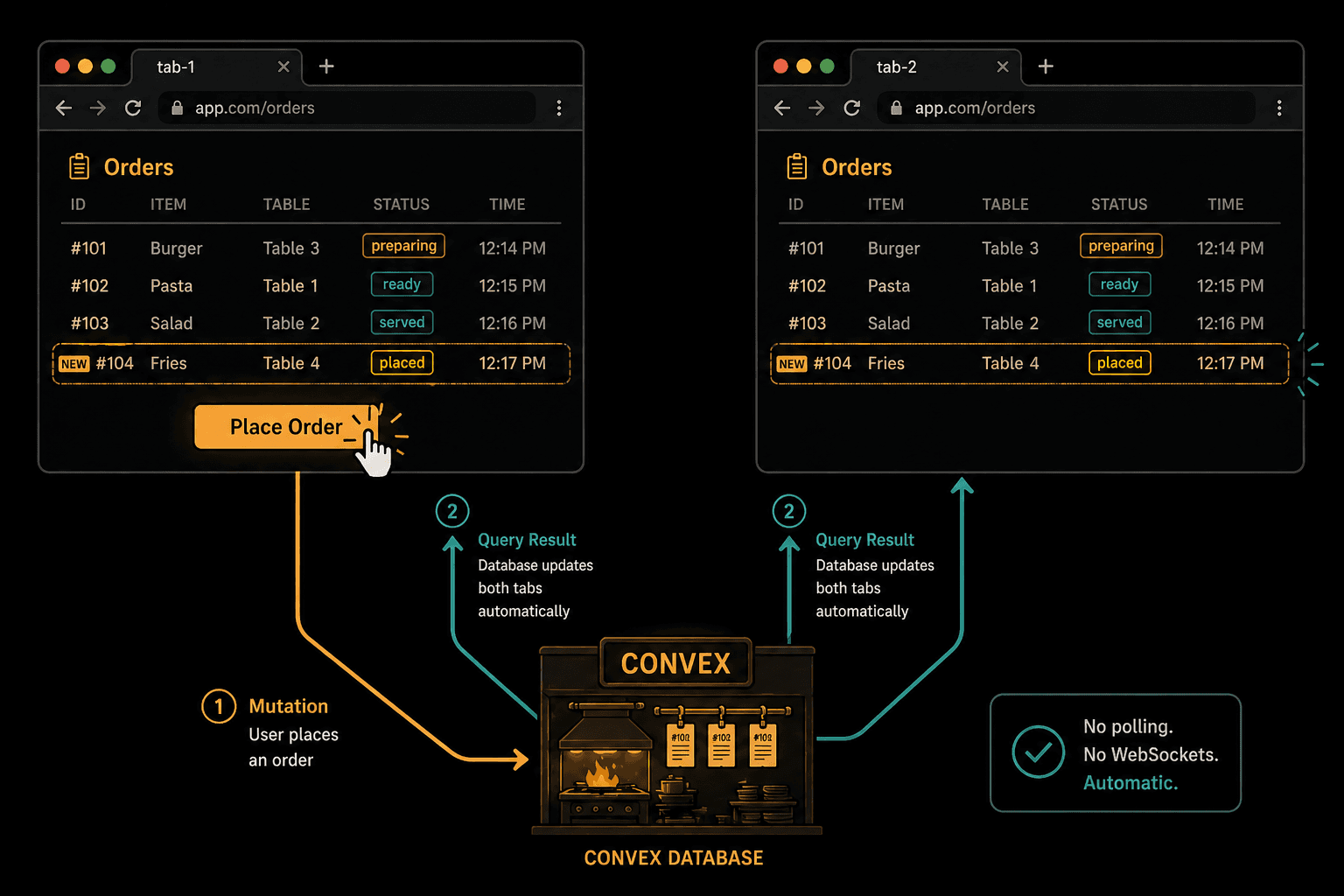Click the 'served' status badge in tab-2 window
This screenshot has height=896, width=1344.
click(1119, 322)
